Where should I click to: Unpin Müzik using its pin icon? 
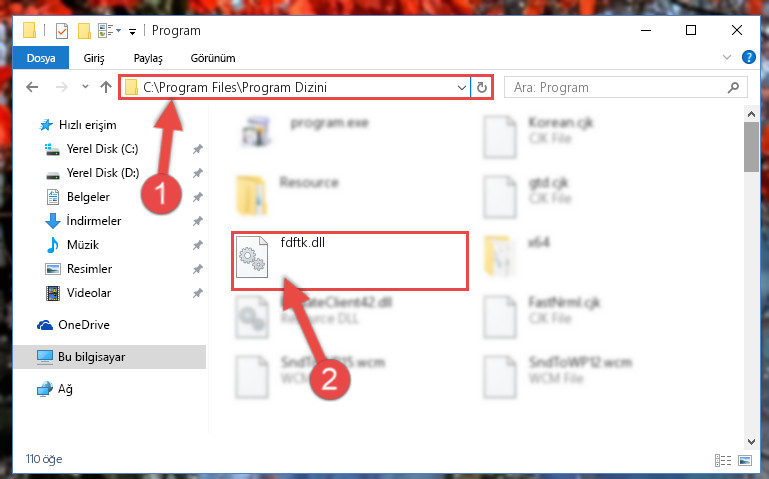[x=198, y=245]
